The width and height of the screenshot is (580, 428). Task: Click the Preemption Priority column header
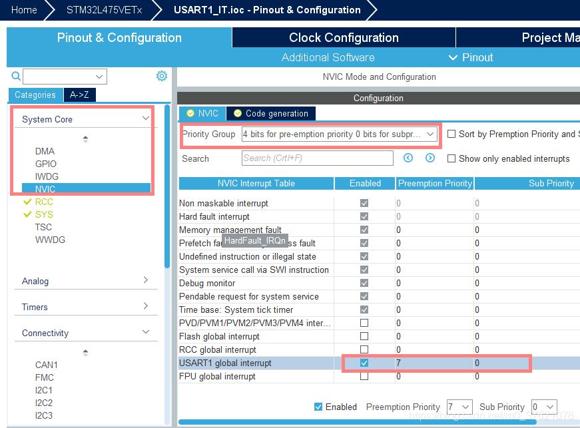(435, 183)
